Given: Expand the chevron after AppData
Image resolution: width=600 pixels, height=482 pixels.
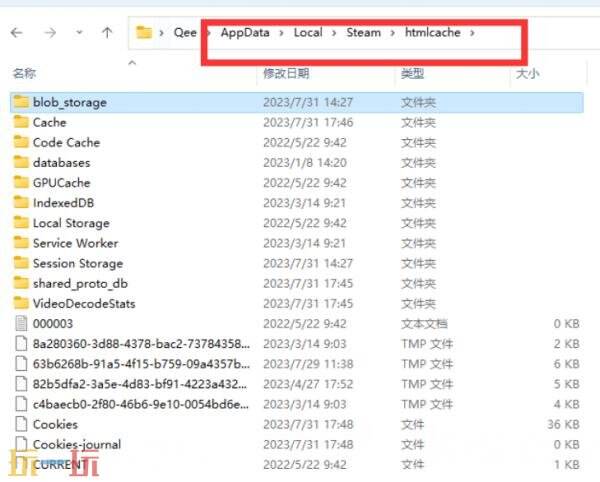Looking at the screenshot, I should (281, 33).
